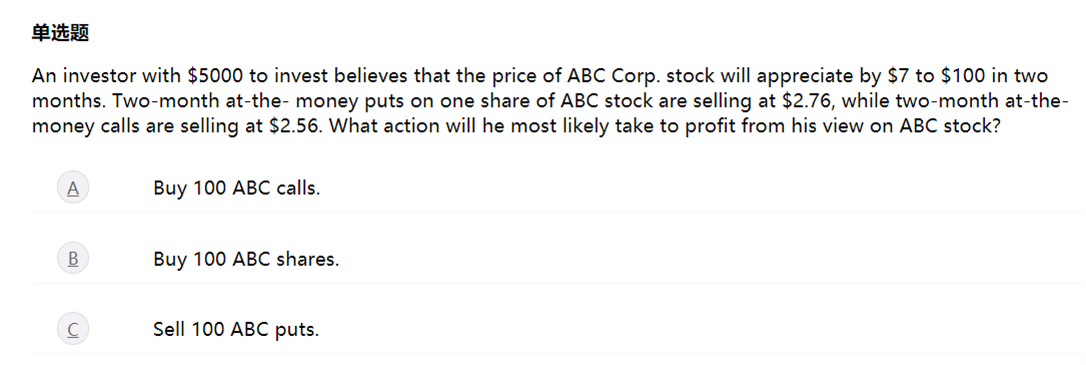1086x365 pixels.
Task: Click the word "puts" in option C
Action: click(297, 330)
